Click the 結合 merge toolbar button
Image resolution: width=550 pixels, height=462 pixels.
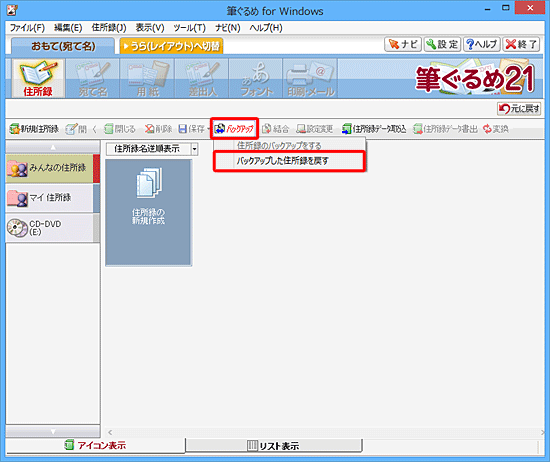(x=276, y=129)
